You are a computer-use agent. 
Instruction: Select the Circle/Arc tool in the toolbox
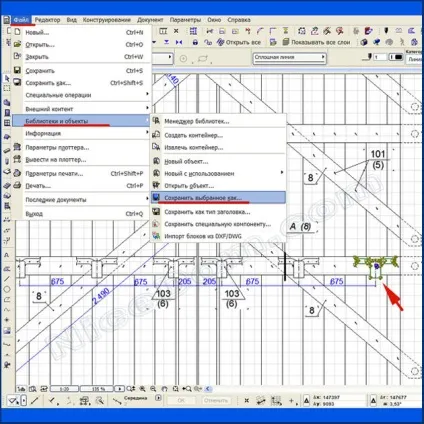[x=7, y=289]
